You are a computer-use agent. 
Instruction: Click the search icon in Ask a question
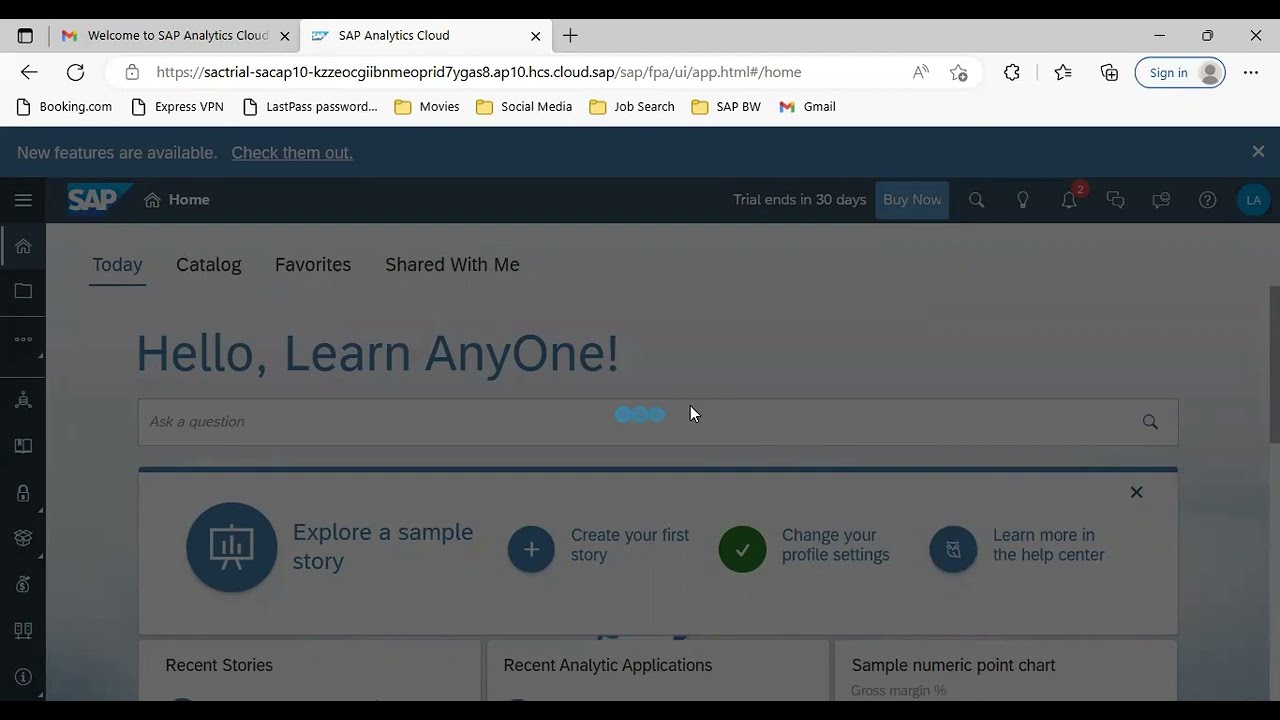click(x=1150, y=422)
